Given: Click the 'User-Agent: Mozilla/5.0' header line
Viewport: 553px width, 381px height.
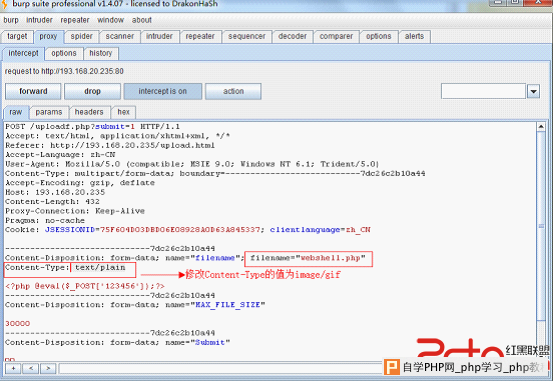Looking at the screenshot, I should point(192,164).
